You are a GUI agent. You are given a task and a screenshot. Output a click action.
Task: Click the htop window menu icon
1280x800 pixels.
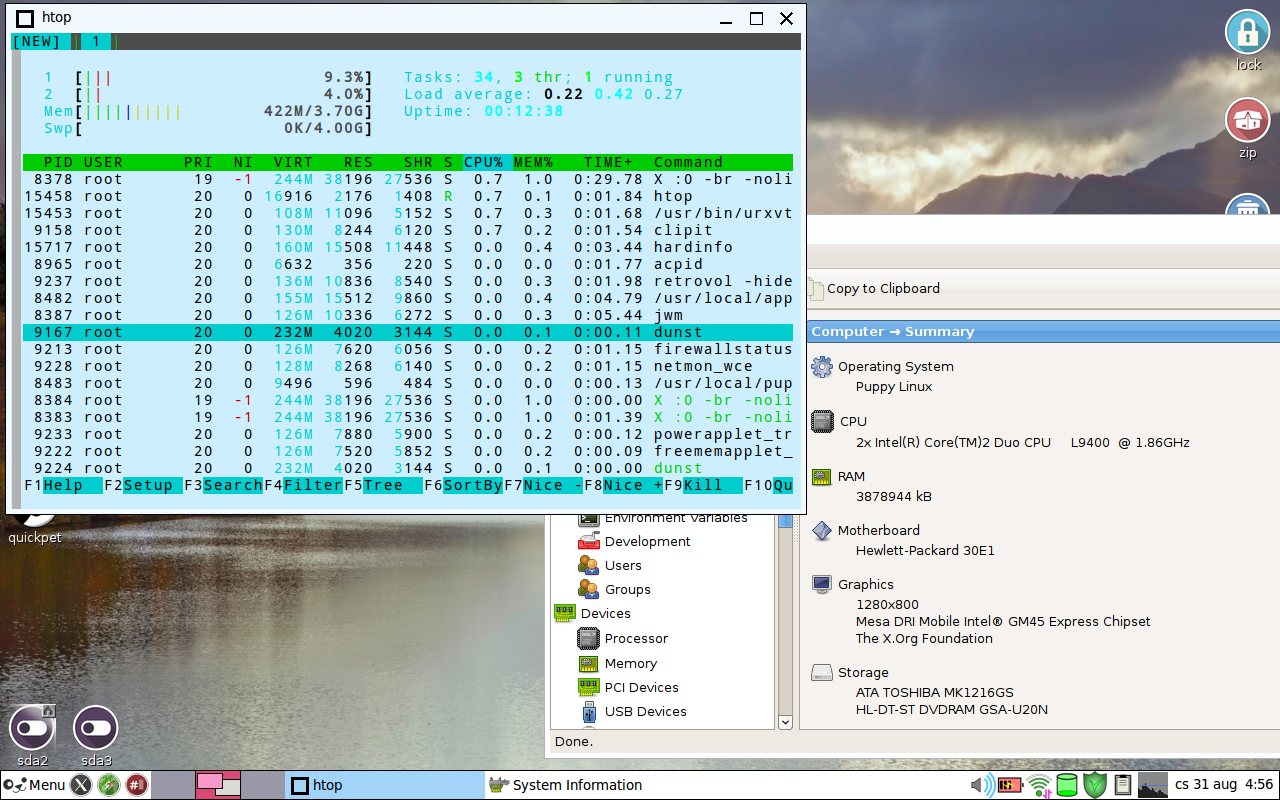coord(25,18)
